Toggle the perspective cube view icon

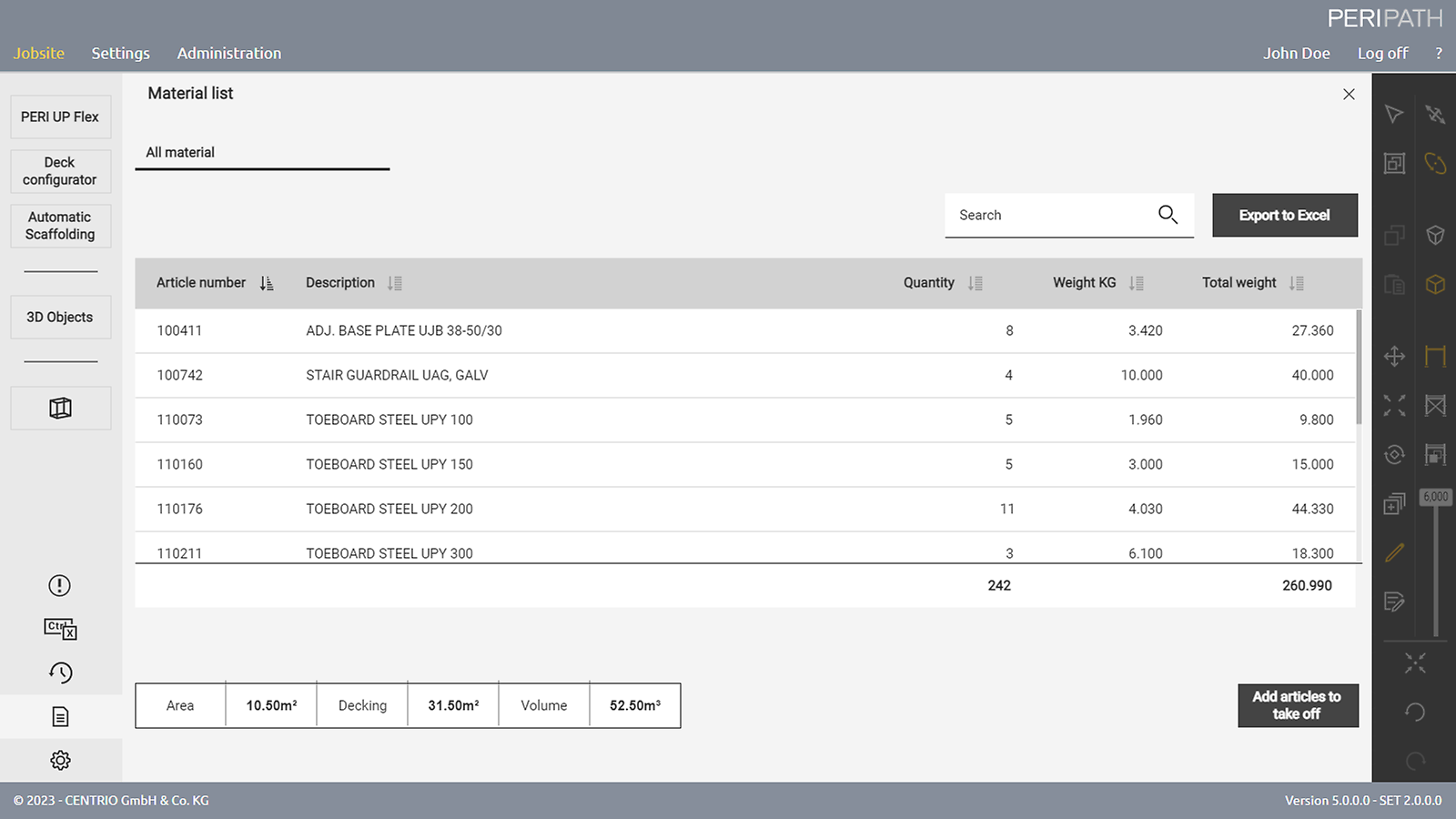(x=1435, y=236)
